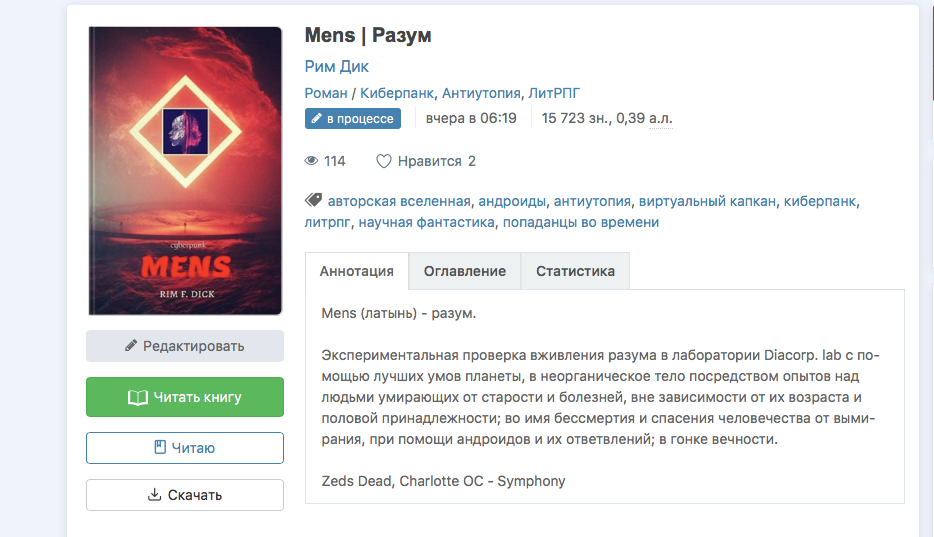Click the green Читать книгу button
Viewport: 934px width, 537px height.
click(x=185, y=397)
